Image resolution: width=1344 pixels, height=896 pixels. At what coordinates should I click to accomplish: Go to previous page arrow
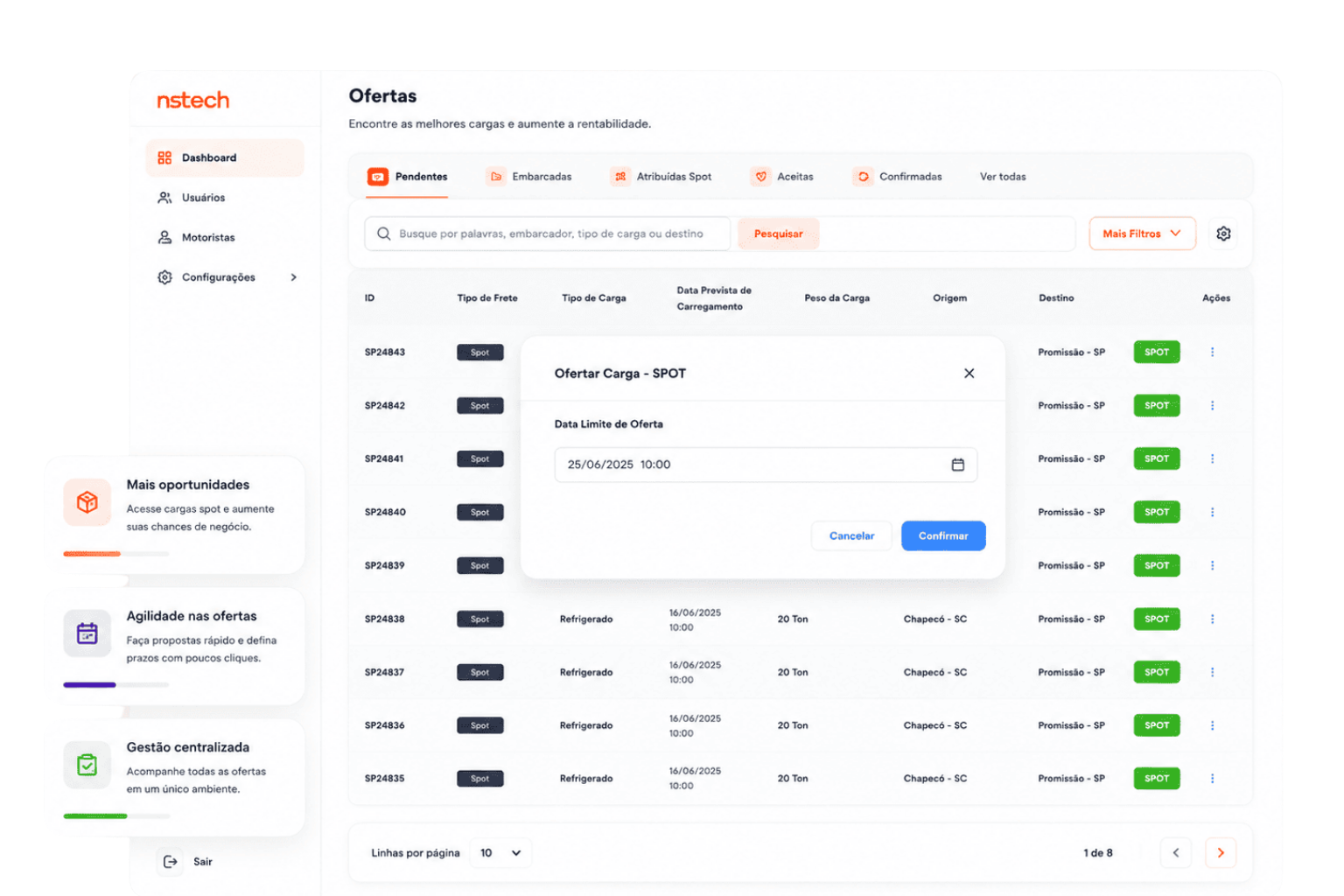[1176, 852]
